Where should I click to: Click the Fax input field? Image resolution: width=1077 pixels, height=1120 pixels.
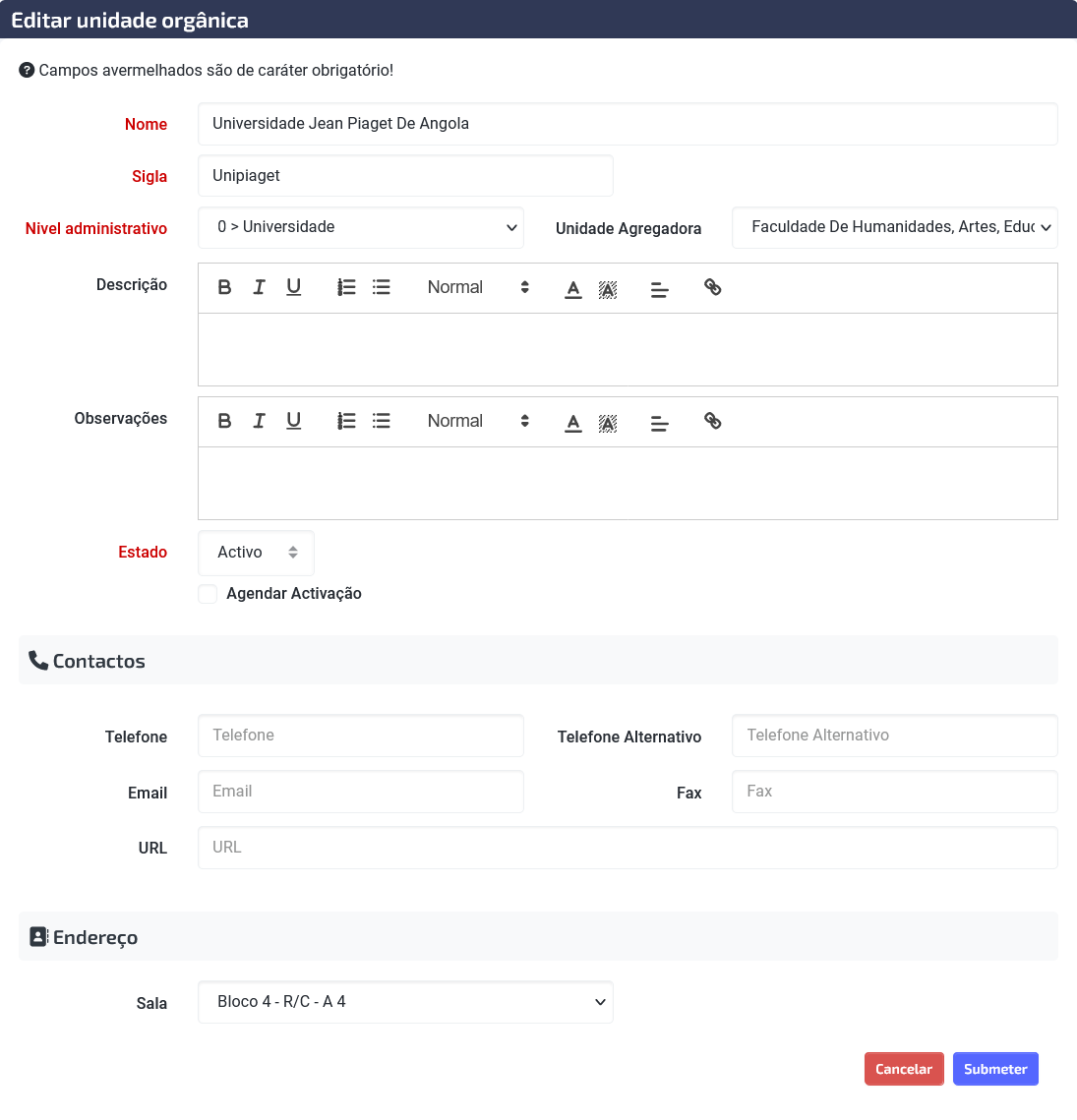pyautogui.click(x=895, y=792)
